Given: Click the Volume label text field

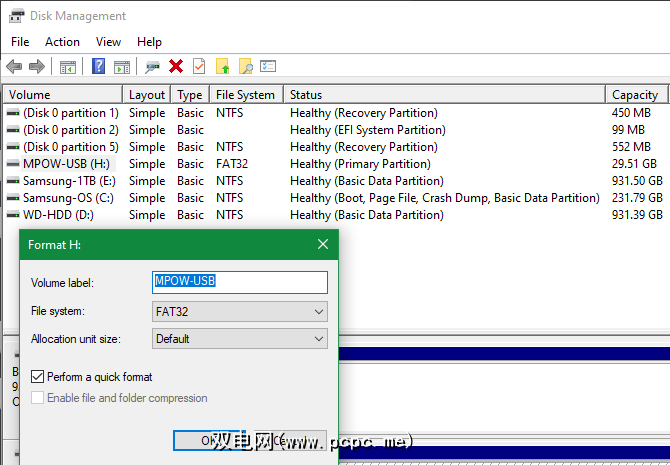Looking at the screenshot, I should tap(240, 282).
